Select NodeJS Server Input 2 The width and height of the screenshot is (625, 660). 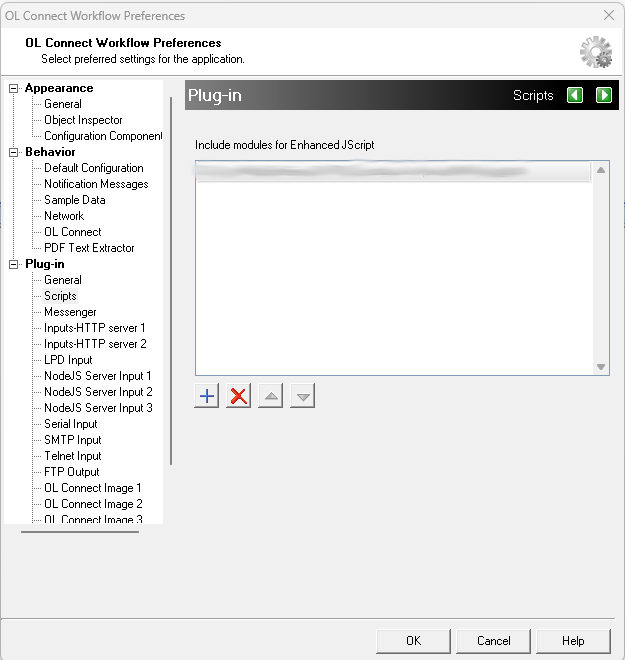(x=98, y=392)
